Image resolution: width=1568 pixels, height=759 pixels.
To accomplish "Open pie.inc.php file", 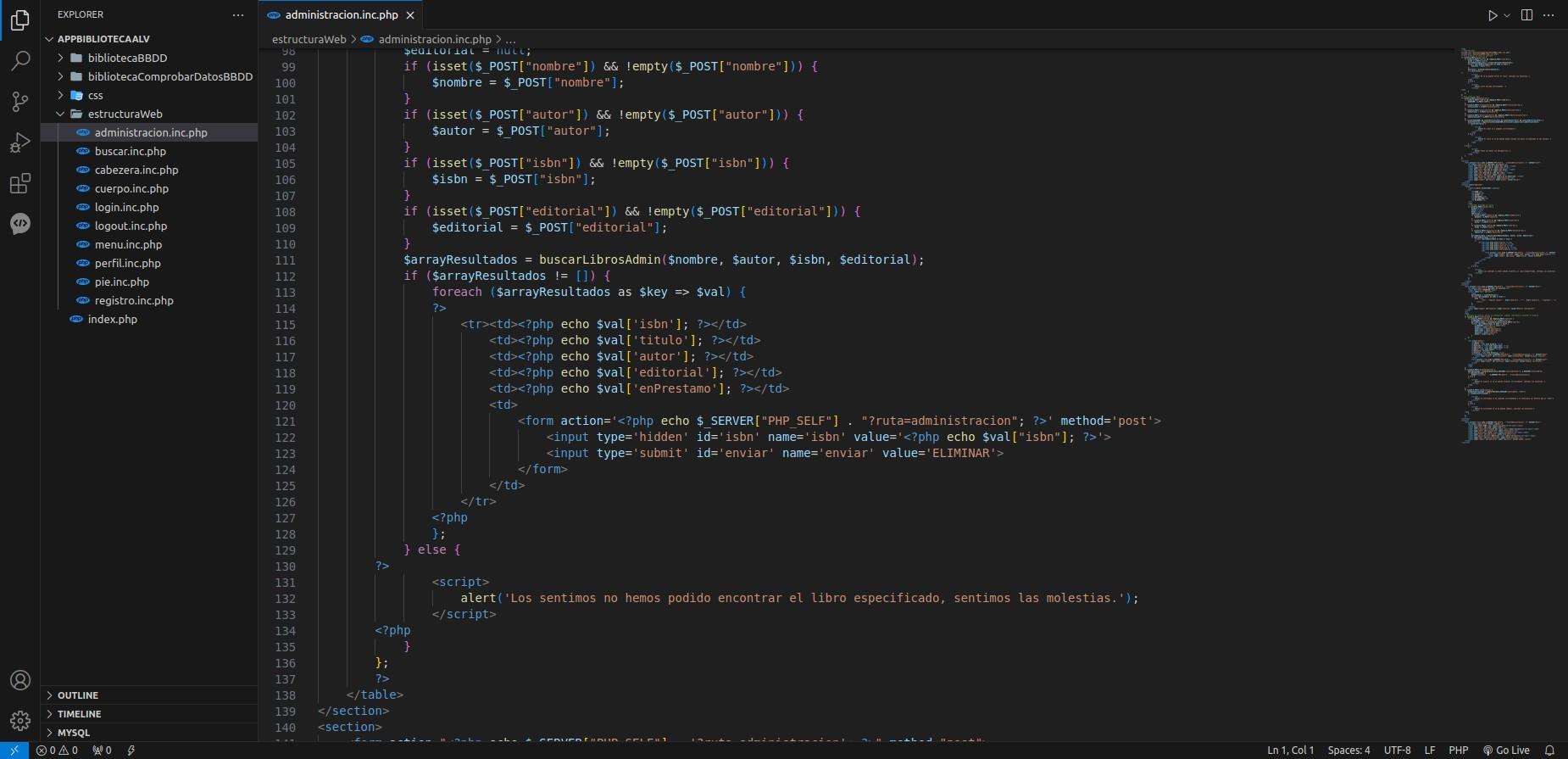I will tap(149, 282).
